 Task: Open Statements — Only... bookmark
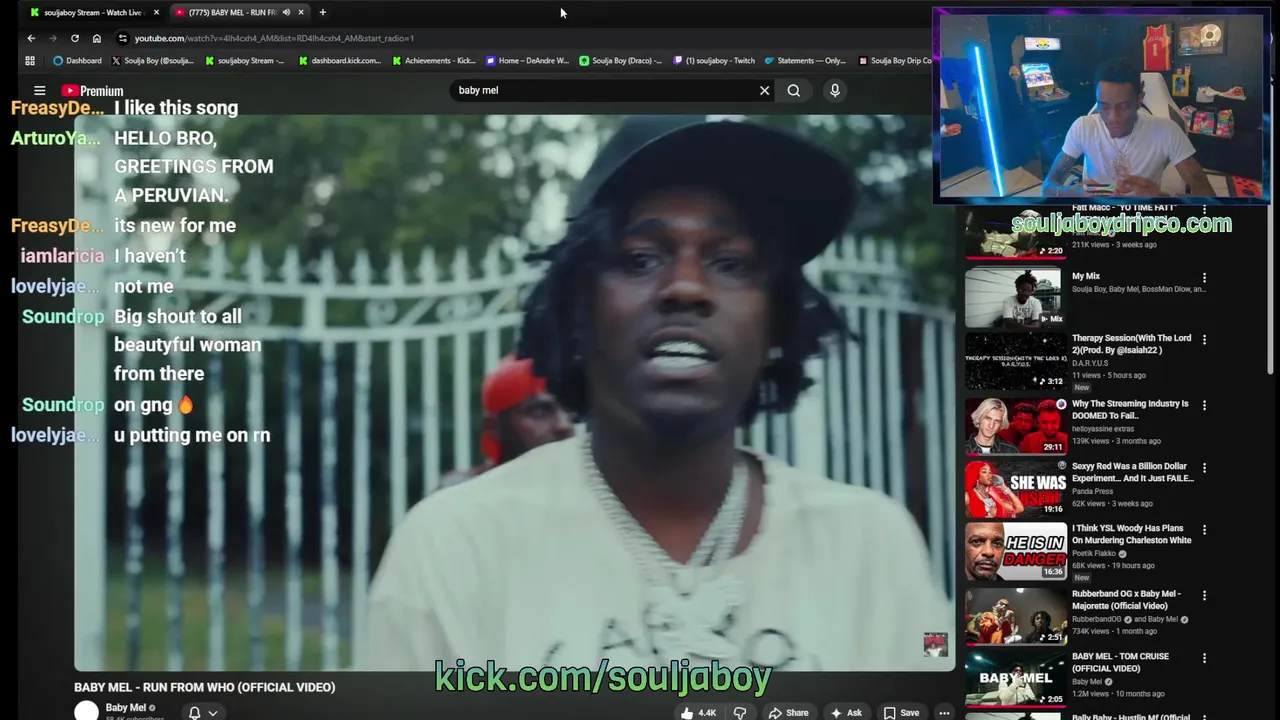point(805,60)
